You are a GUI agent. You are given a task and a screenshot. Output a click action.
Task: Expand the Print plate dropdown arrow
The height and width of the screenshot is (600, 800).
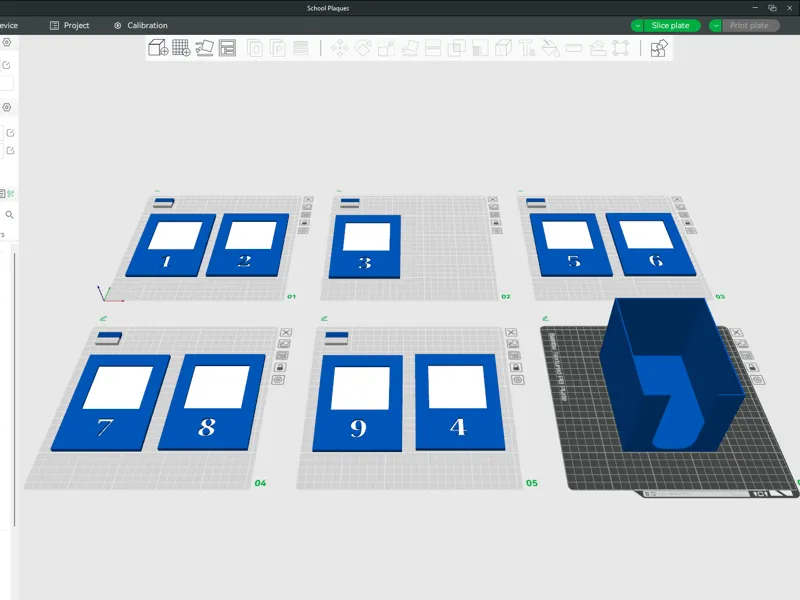click(x=716, y=26)
